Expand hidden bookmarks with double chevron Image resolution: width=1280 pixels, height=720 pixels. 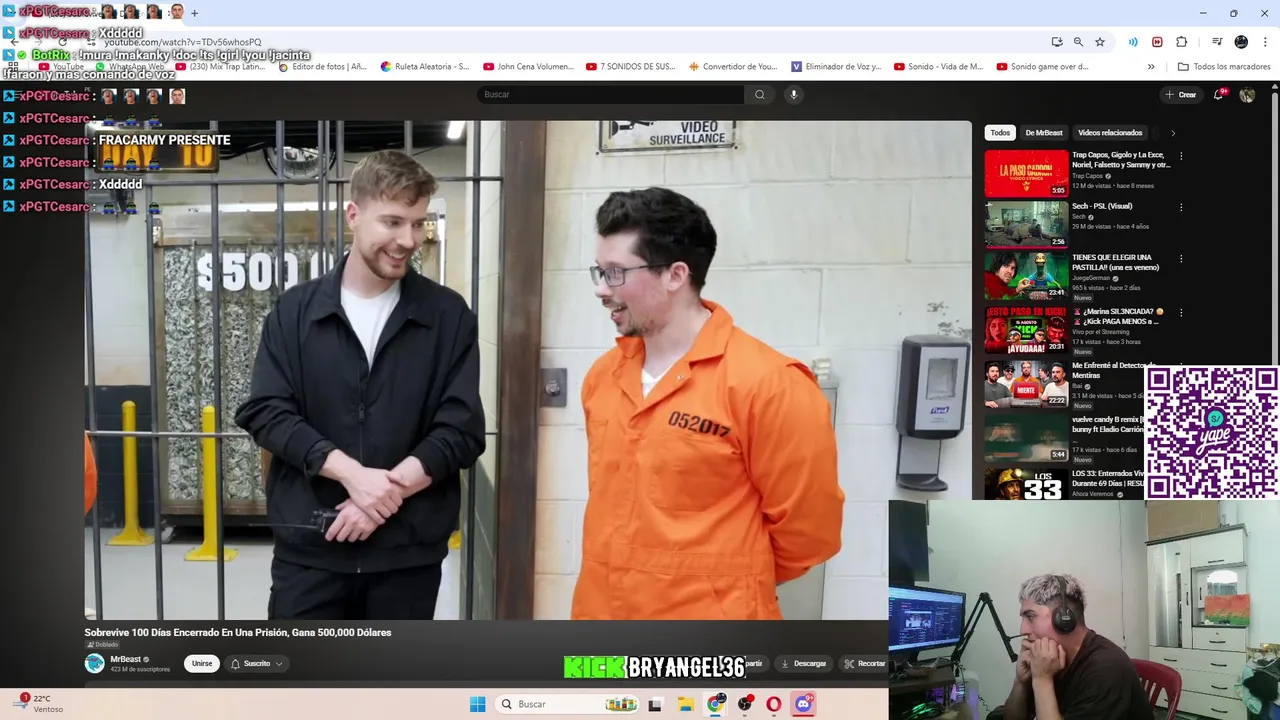(x=1151, y=67)
